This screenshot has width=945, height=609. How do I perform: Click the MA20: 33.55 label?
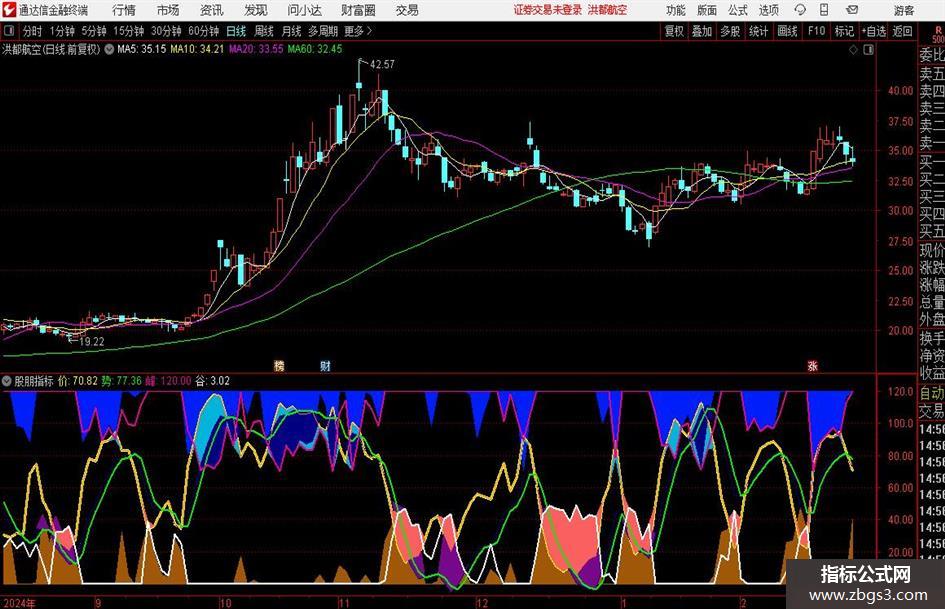coord(256,49)
